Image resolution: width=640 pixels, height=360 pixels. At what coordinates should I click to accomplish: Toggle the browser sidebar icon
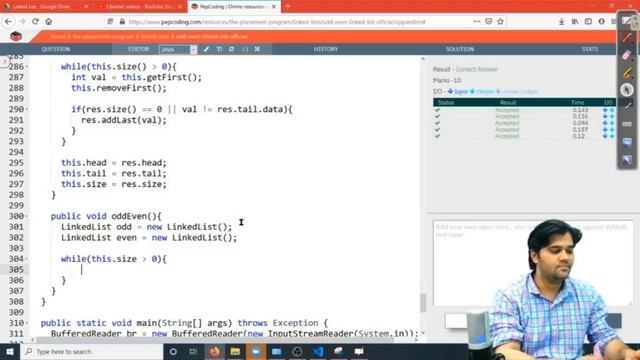tap(588, 22)
